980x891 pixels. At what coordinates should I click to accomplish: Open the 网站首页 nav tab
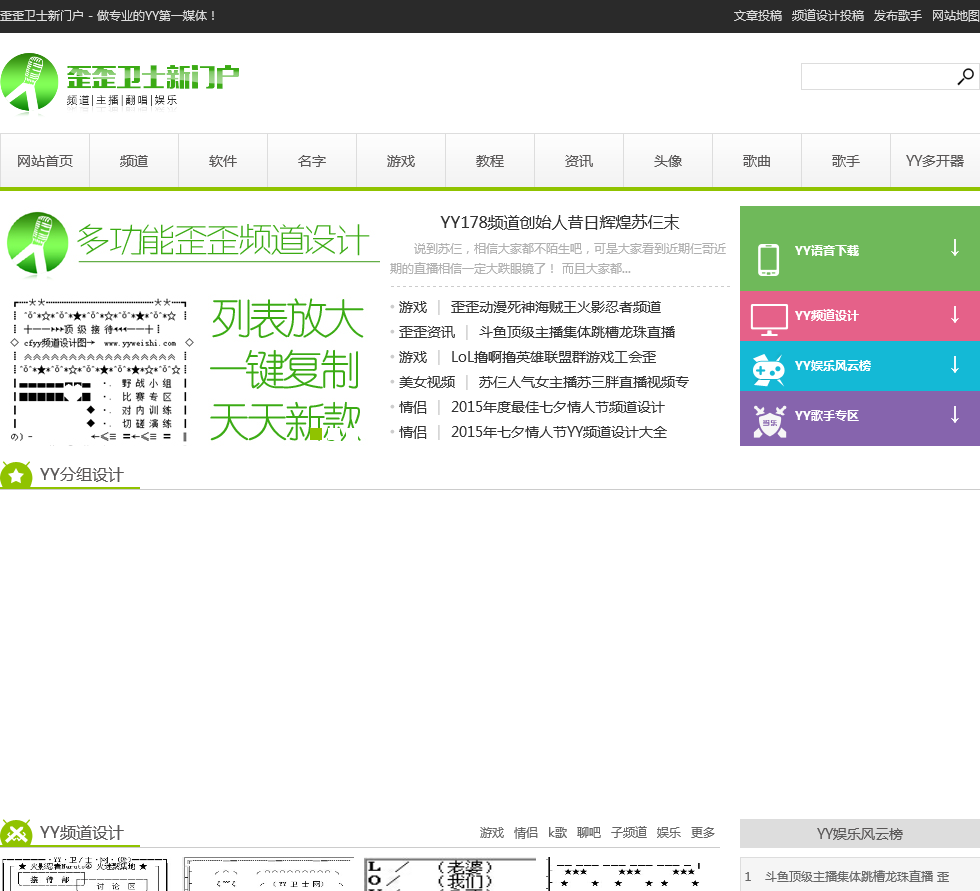tap(45, 161)
